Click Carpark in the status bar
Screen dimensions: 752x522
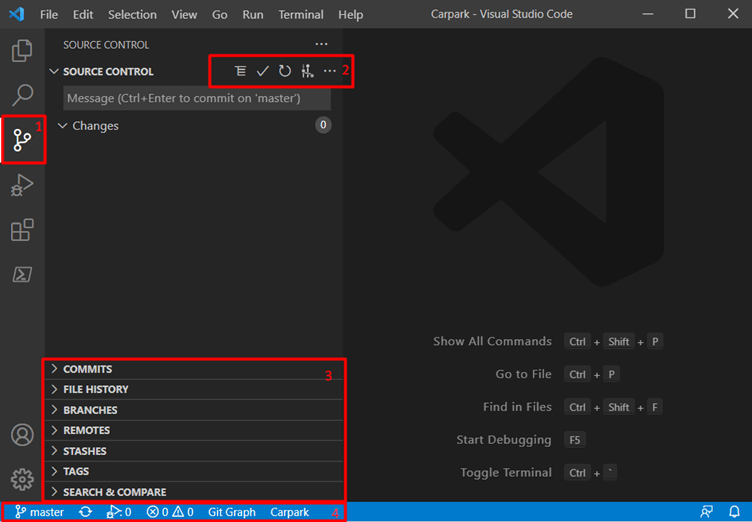click(289, 512)
